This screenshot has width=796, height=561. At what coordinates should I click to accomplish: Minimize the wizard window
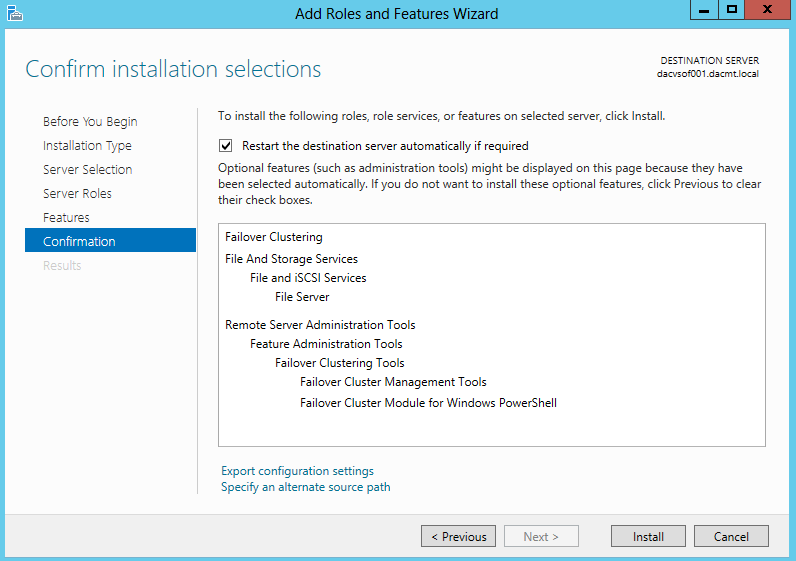[704, 10]
